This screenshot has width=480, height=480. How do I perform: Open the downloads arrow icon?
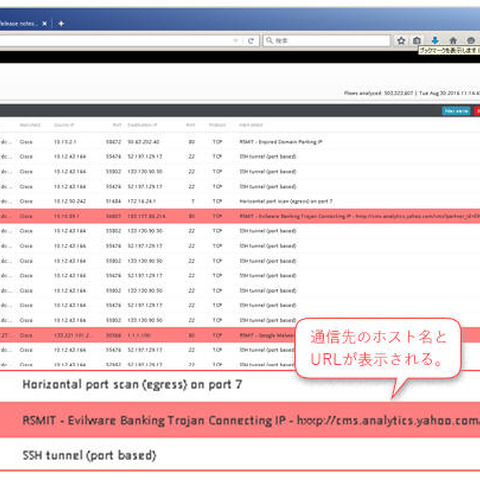pyautogui.click(x=435, y=41)
